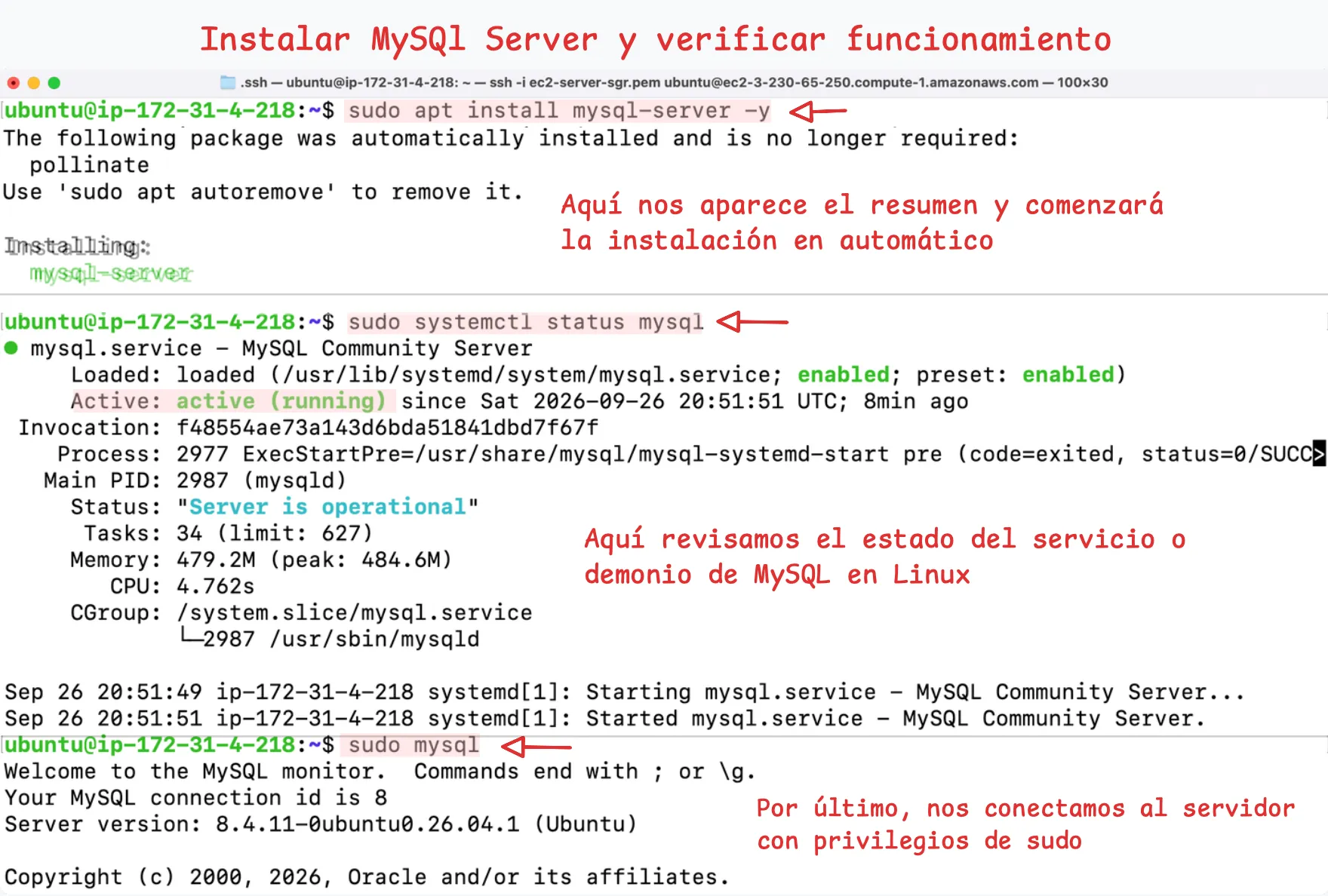Image resolution: width=1328 pixels, height=896 pixels.
Task: Click 'active (running)' status text
Action: pyautogui.click(x=281, y=401)
